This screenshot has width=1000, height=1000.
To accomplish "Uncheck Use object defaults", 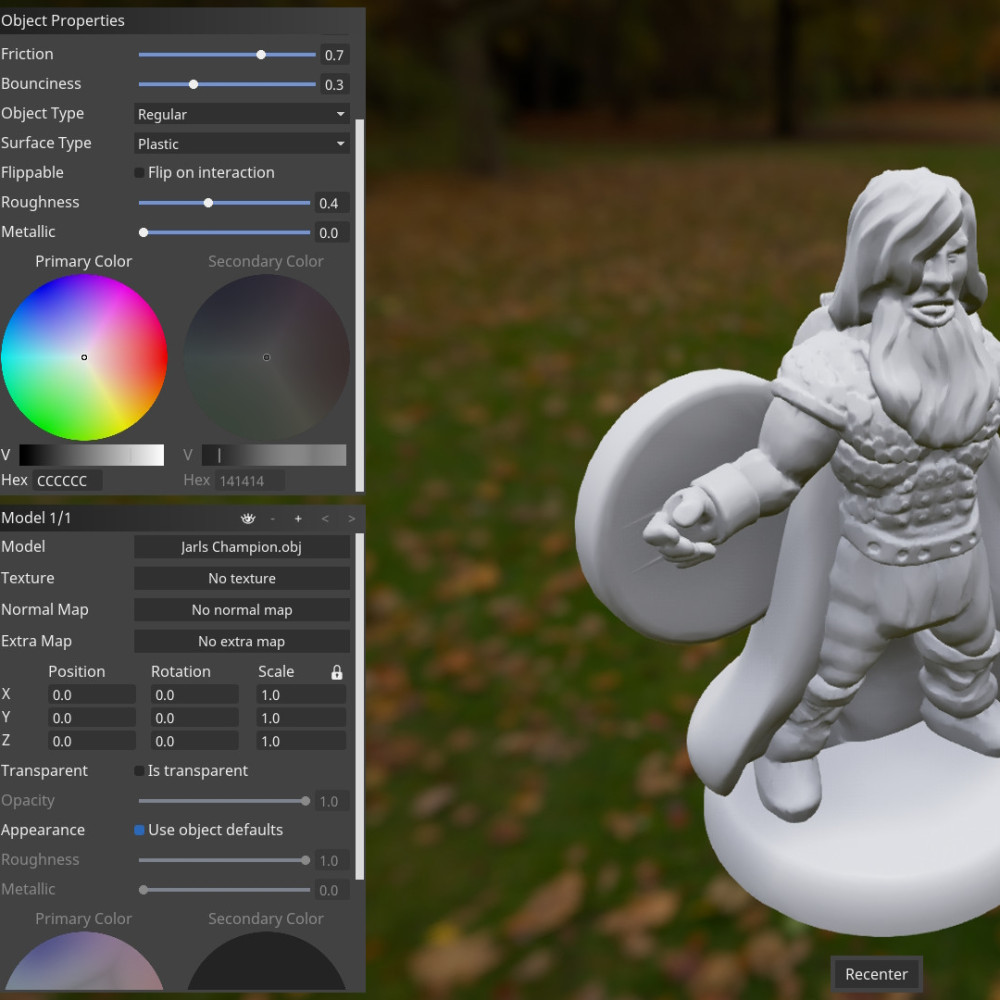I will (x=139, y=830).
